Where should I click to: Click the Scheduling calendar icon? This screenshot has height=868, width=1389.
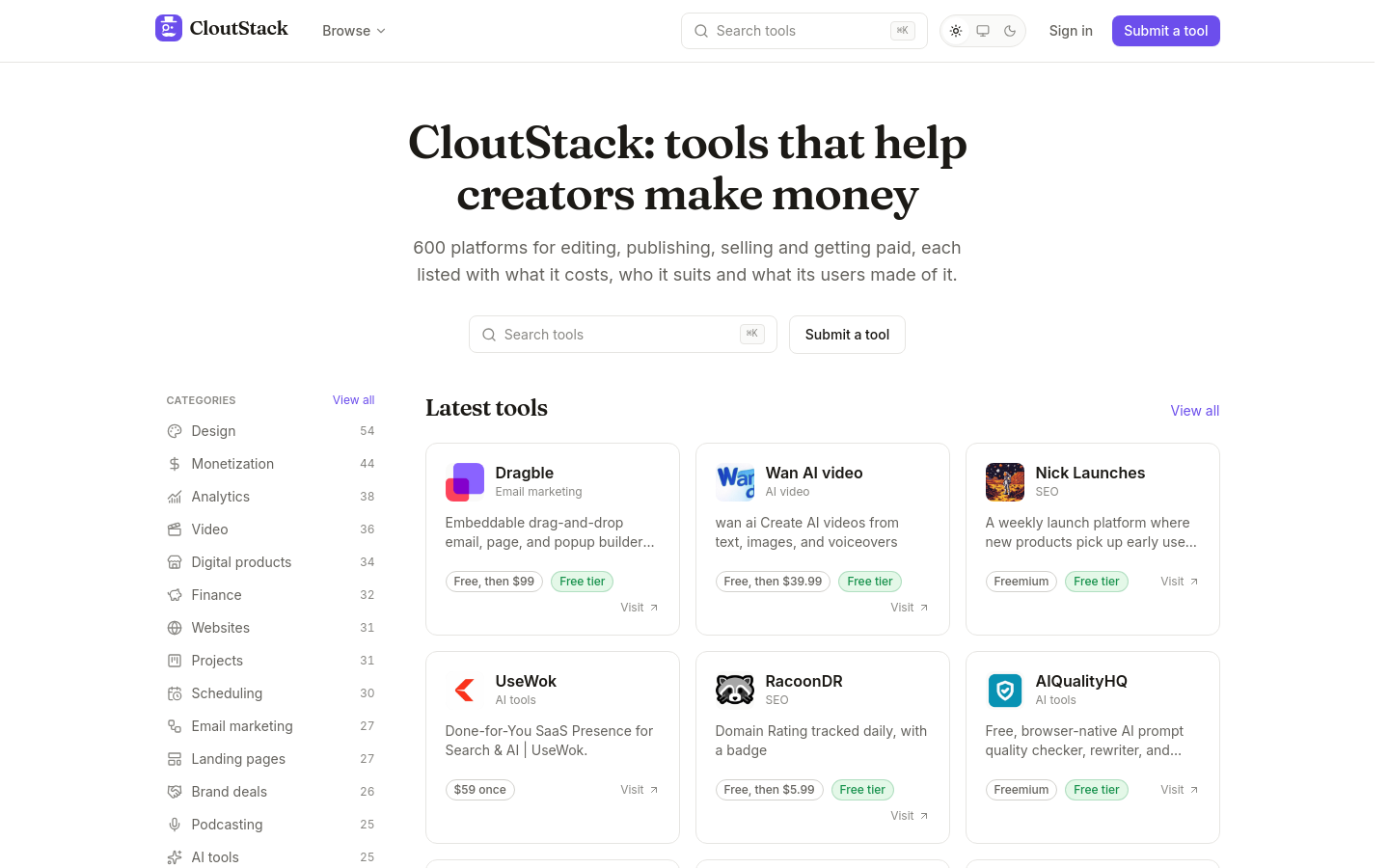tap(175, 693)
